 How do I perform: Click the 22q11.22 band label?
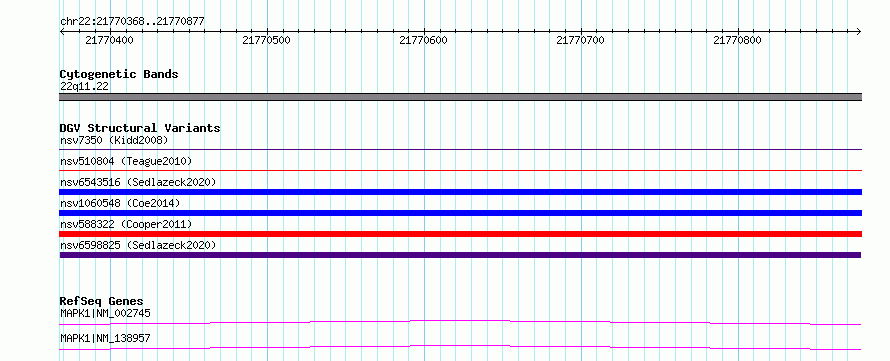85,87
